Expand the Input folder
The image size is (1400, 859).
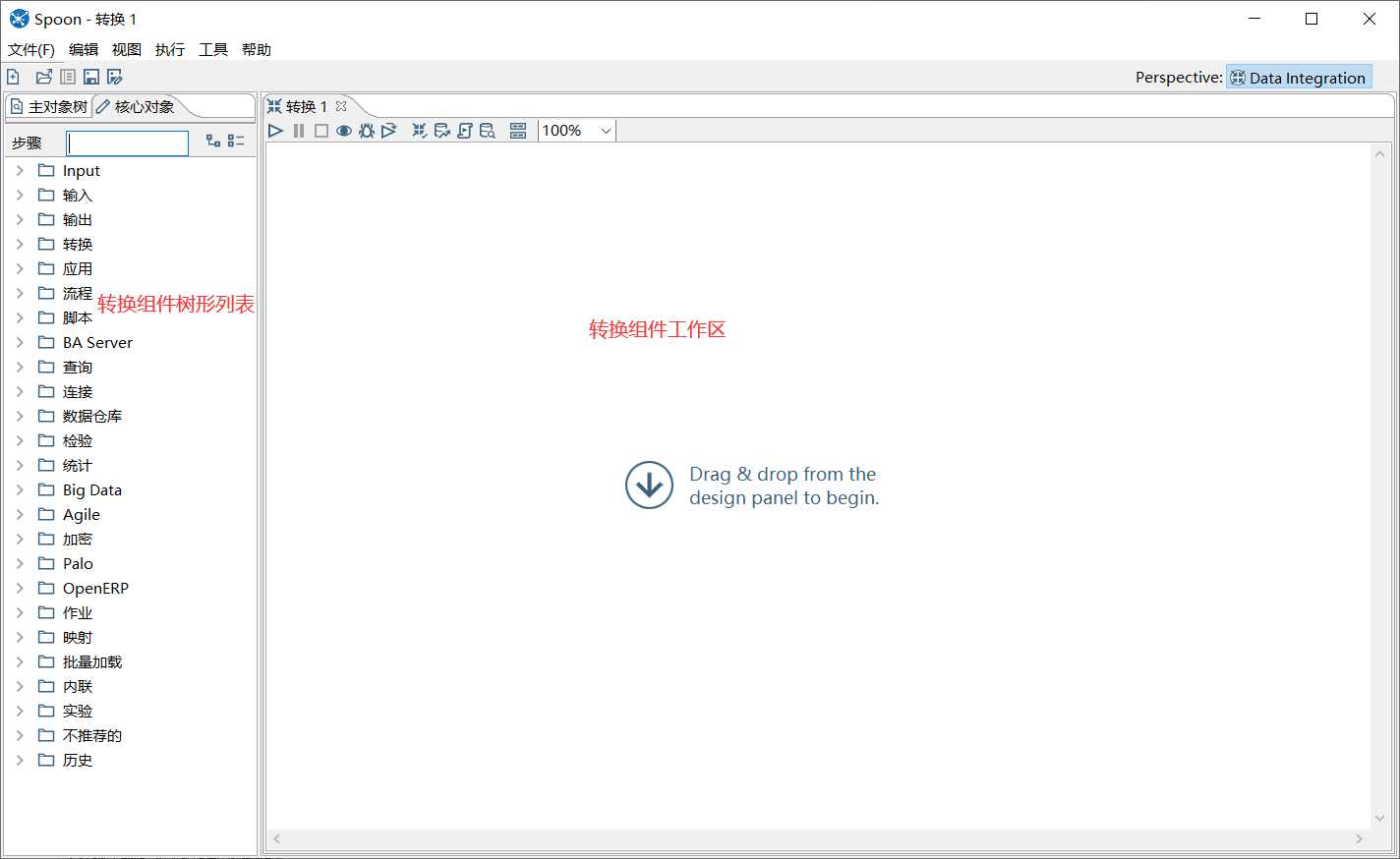(20, 170)
